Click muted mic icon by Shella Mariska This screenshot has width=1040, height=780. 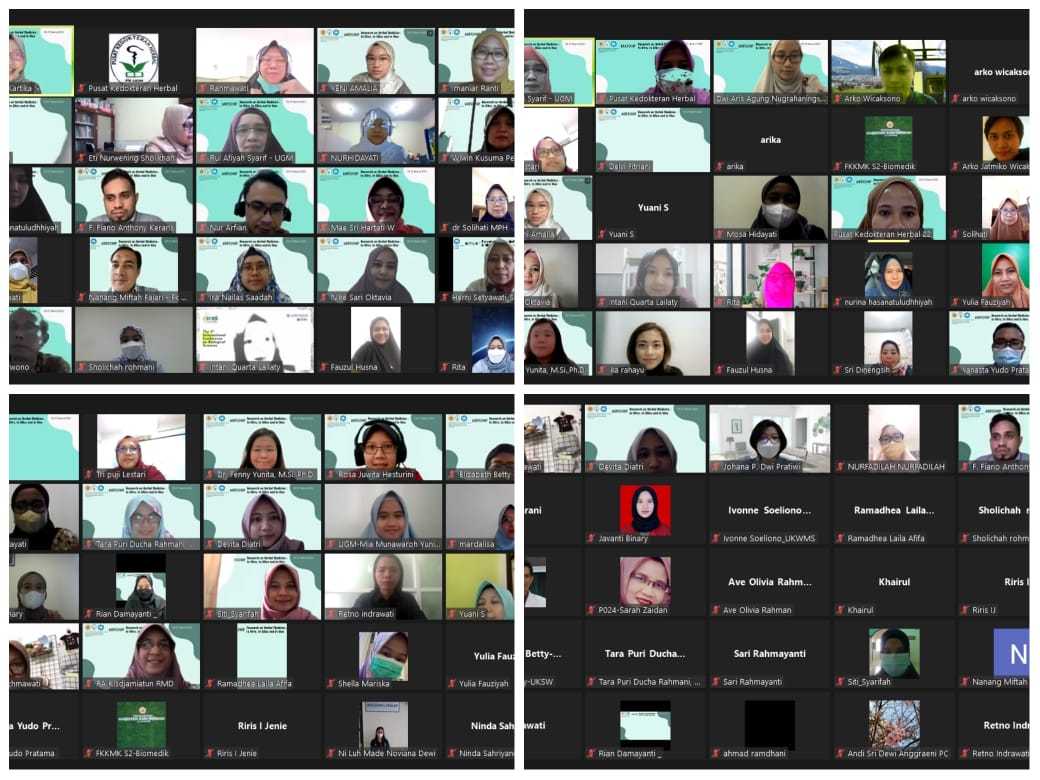(331, 683)
